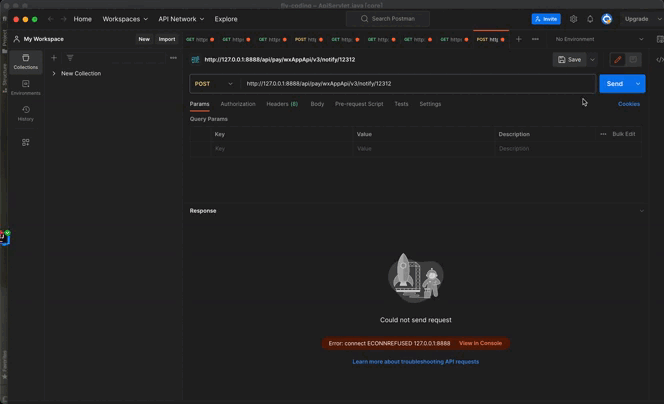Go forward with the right arrow
This screenshot has height=404, width=664.
64,19
